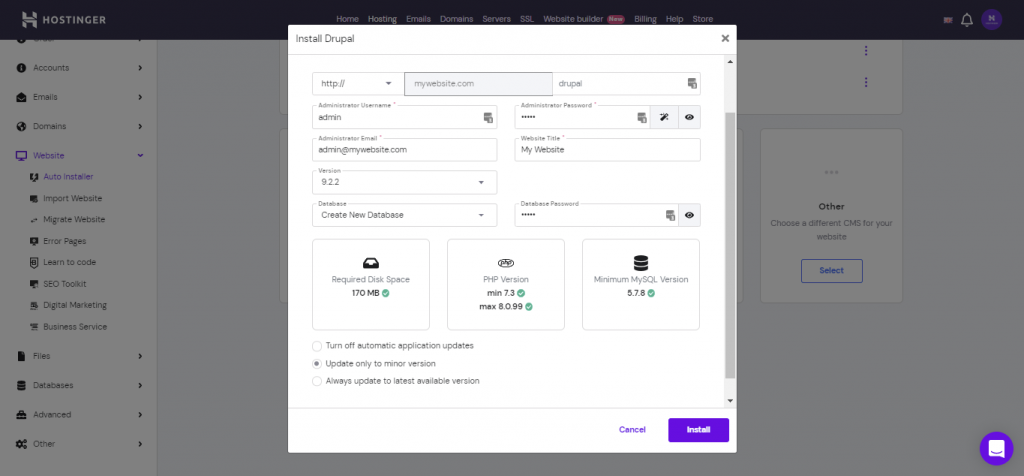The width and height of the screenshot is (1024, 476).
Task: Click the Website Title input field
Action: [x=607, y=150]
